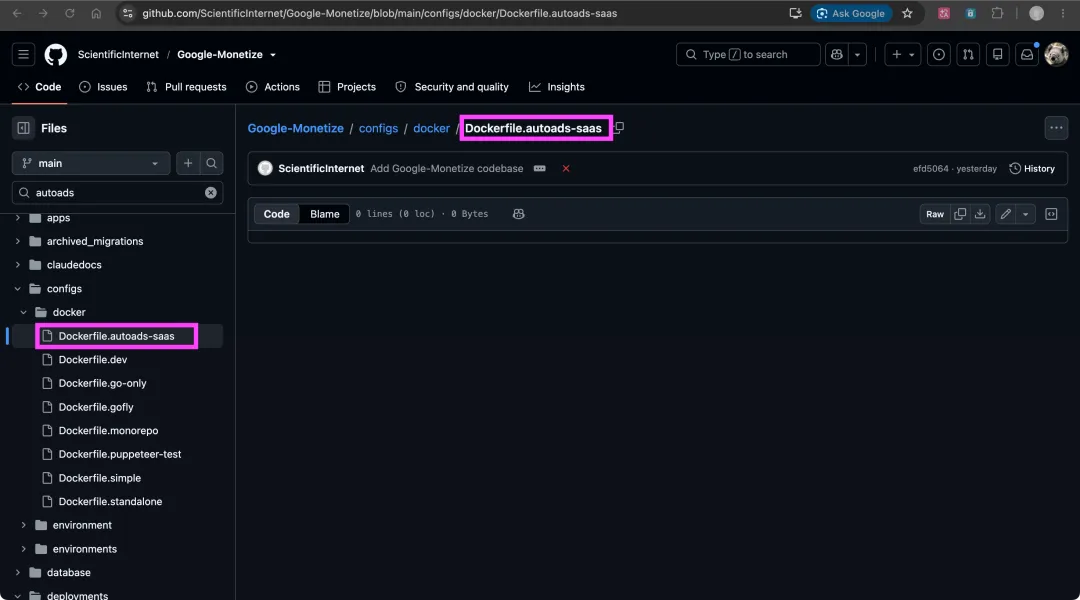Copy the file path icon
The width and height of the screenshot is (1080, 600).
click(x=619, y=127)
